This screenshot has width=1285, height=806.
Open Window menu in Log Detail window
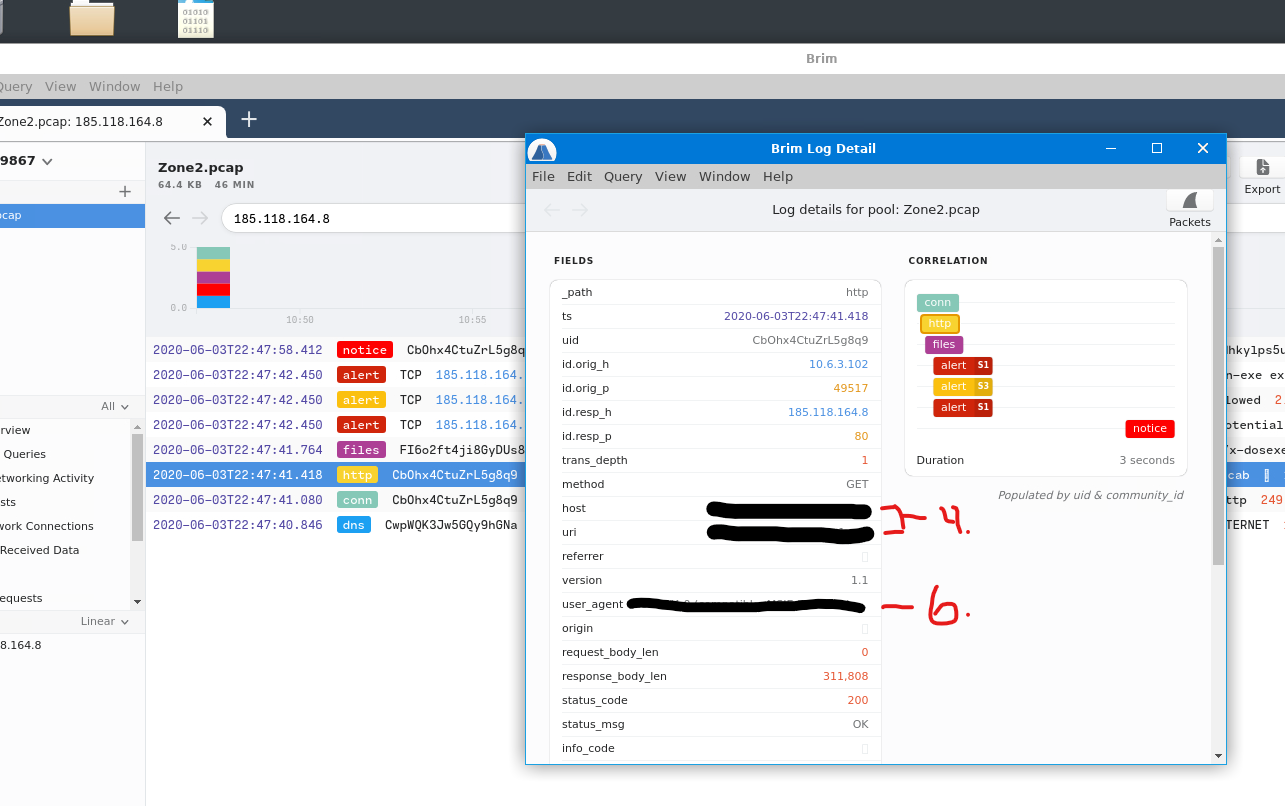(x=724, y=176)
